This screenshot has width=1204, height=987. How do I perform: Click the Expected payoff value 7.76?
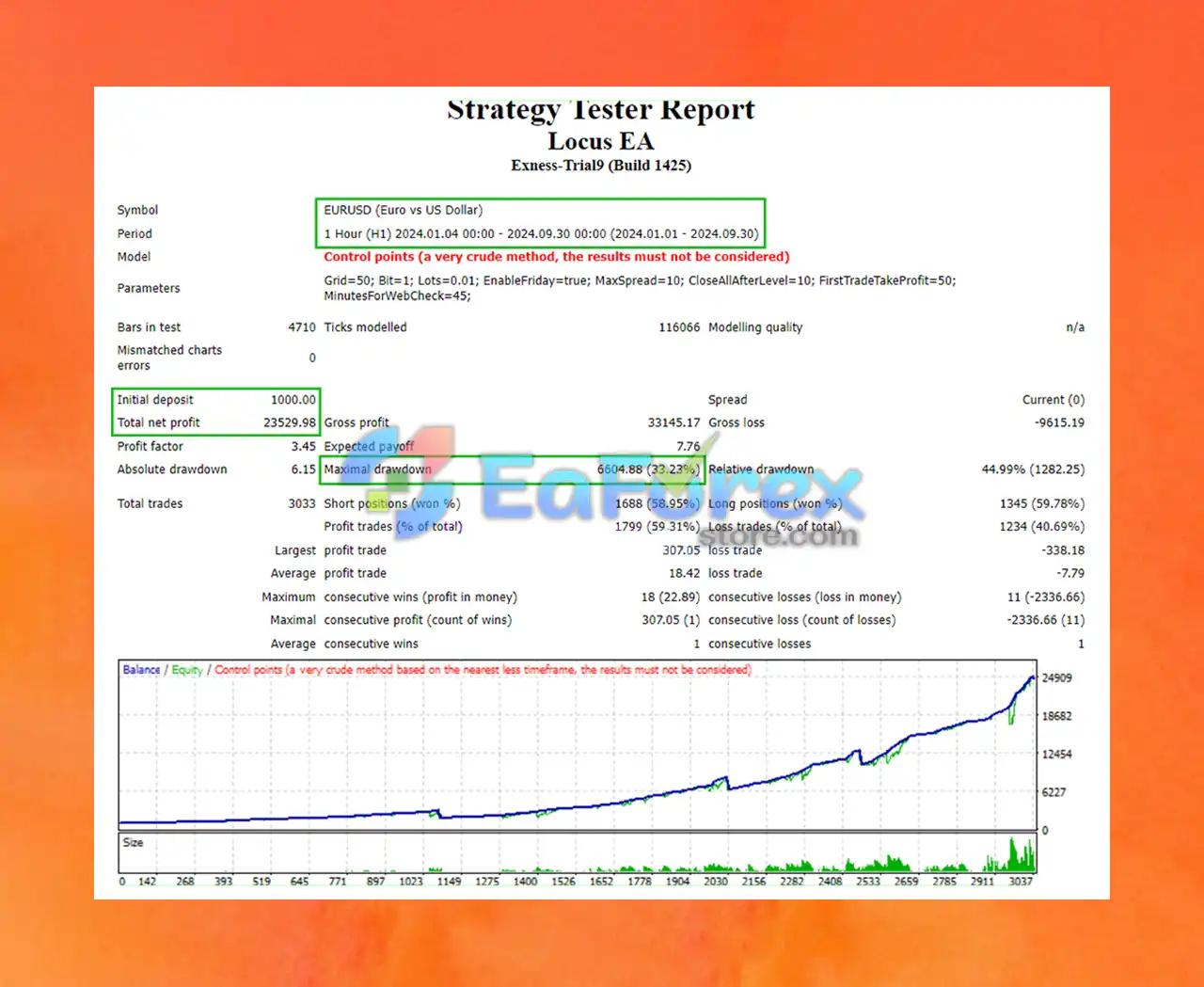689,446
